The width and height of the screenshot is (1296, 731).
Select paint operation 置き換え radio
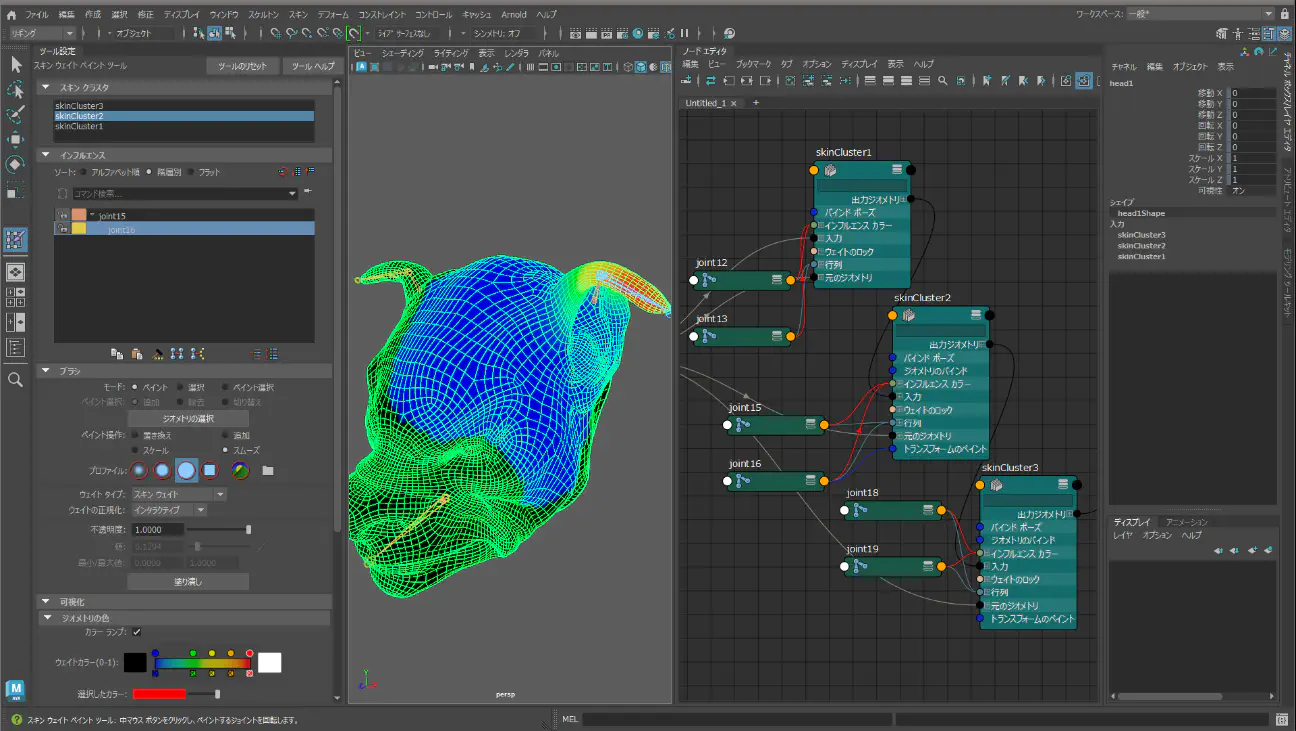pyautogui.click(x=135, y=436)
